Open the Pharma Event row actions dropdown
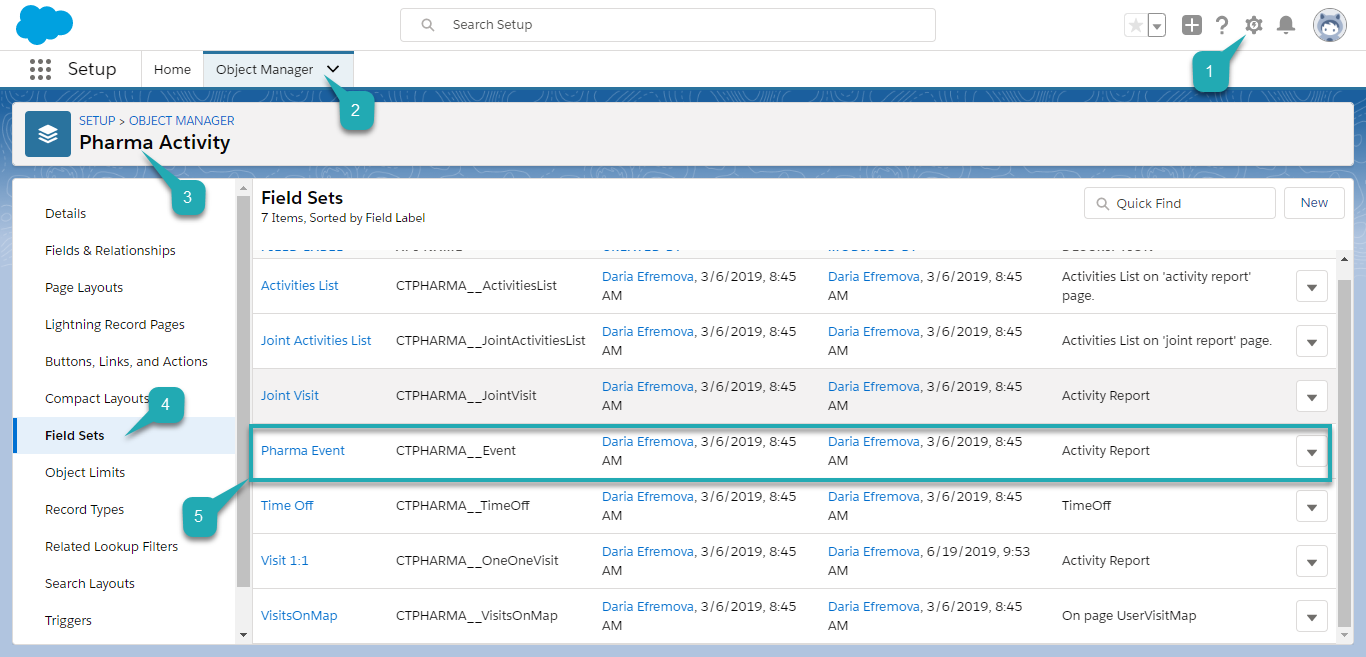This screenshot has height=657, width=1366. click(1311, 451)
